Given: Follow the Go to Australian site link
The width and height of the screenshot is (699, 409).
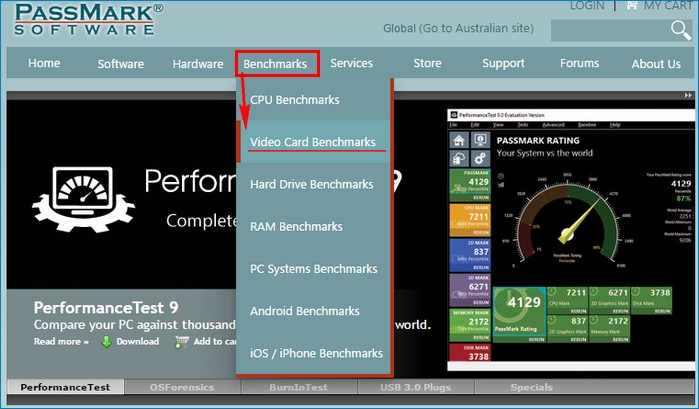Looking at the screenshot, I should tap(476, 29).
